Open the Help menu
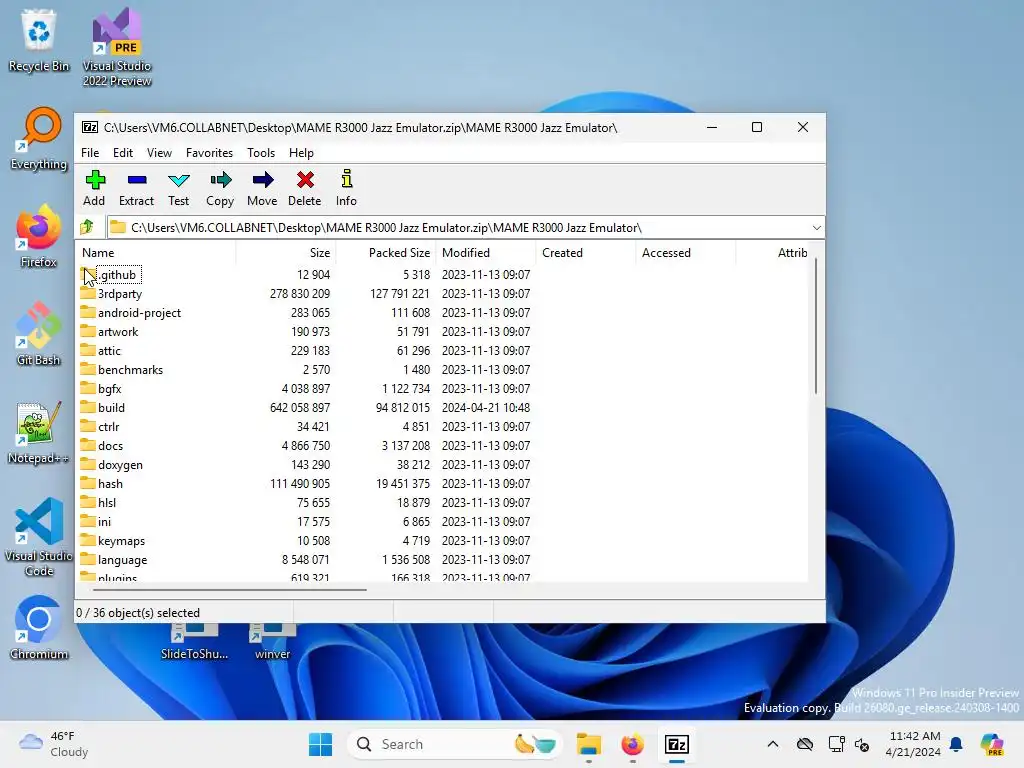 [302, 153]
